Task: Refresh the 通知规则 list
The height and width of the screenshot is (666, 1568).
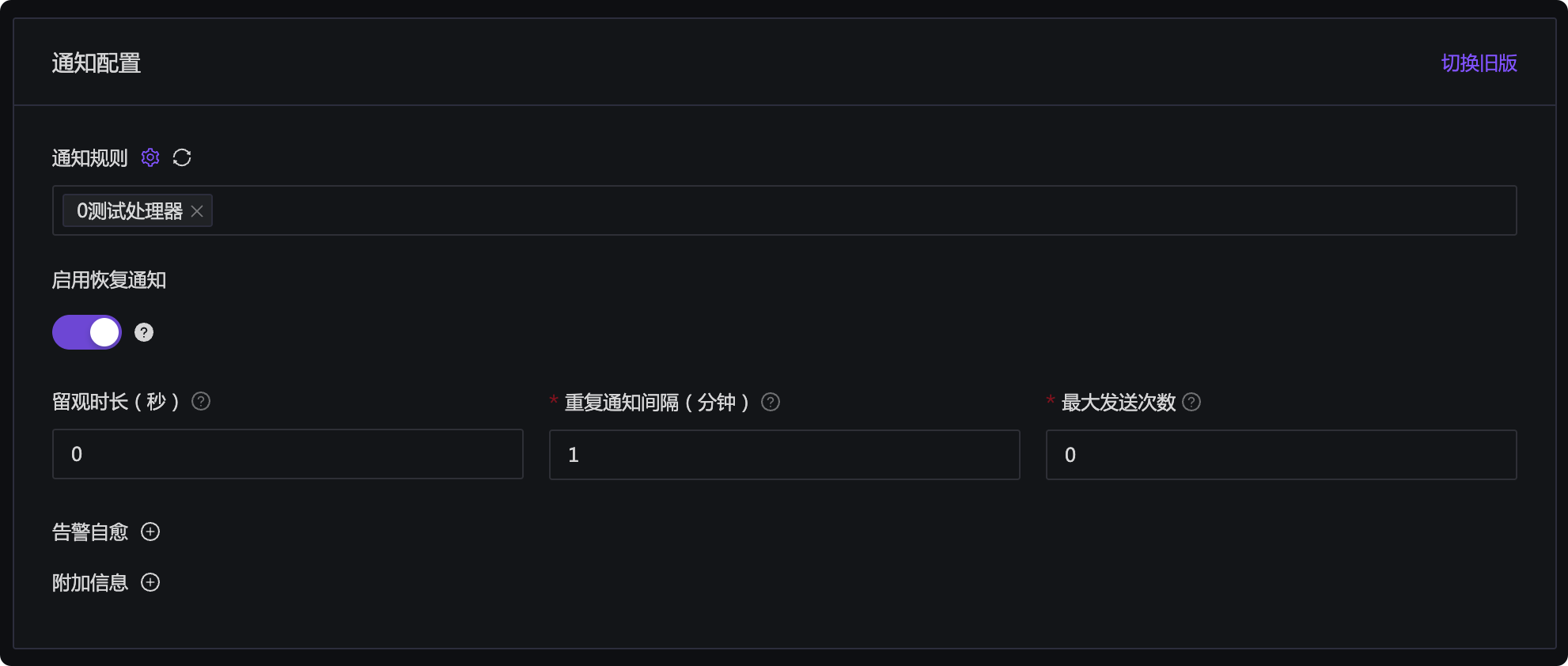Action: point(182,157)
